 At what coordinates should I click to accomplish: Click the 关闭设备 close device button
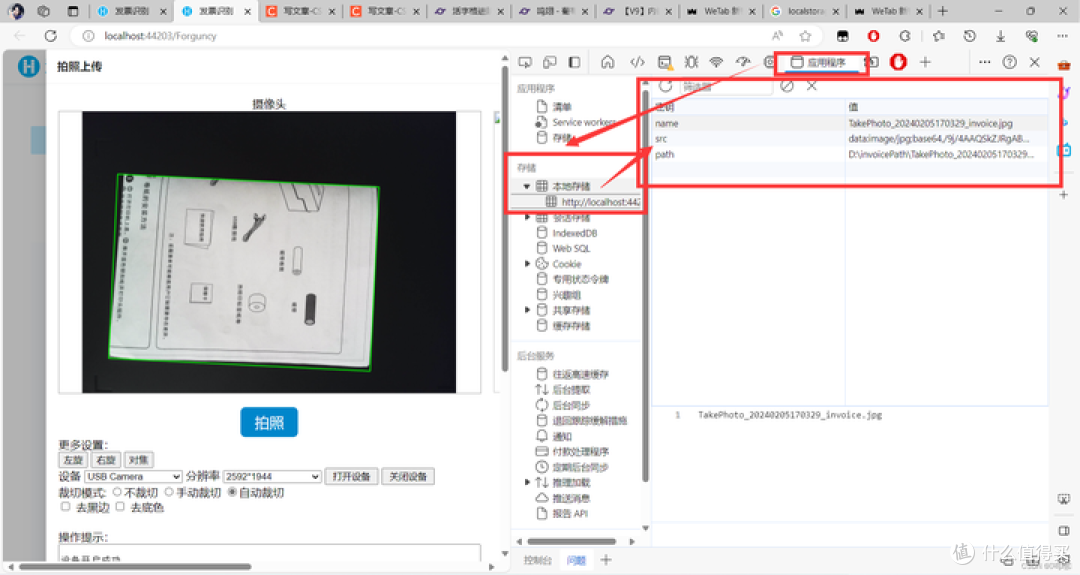point(408,477)
